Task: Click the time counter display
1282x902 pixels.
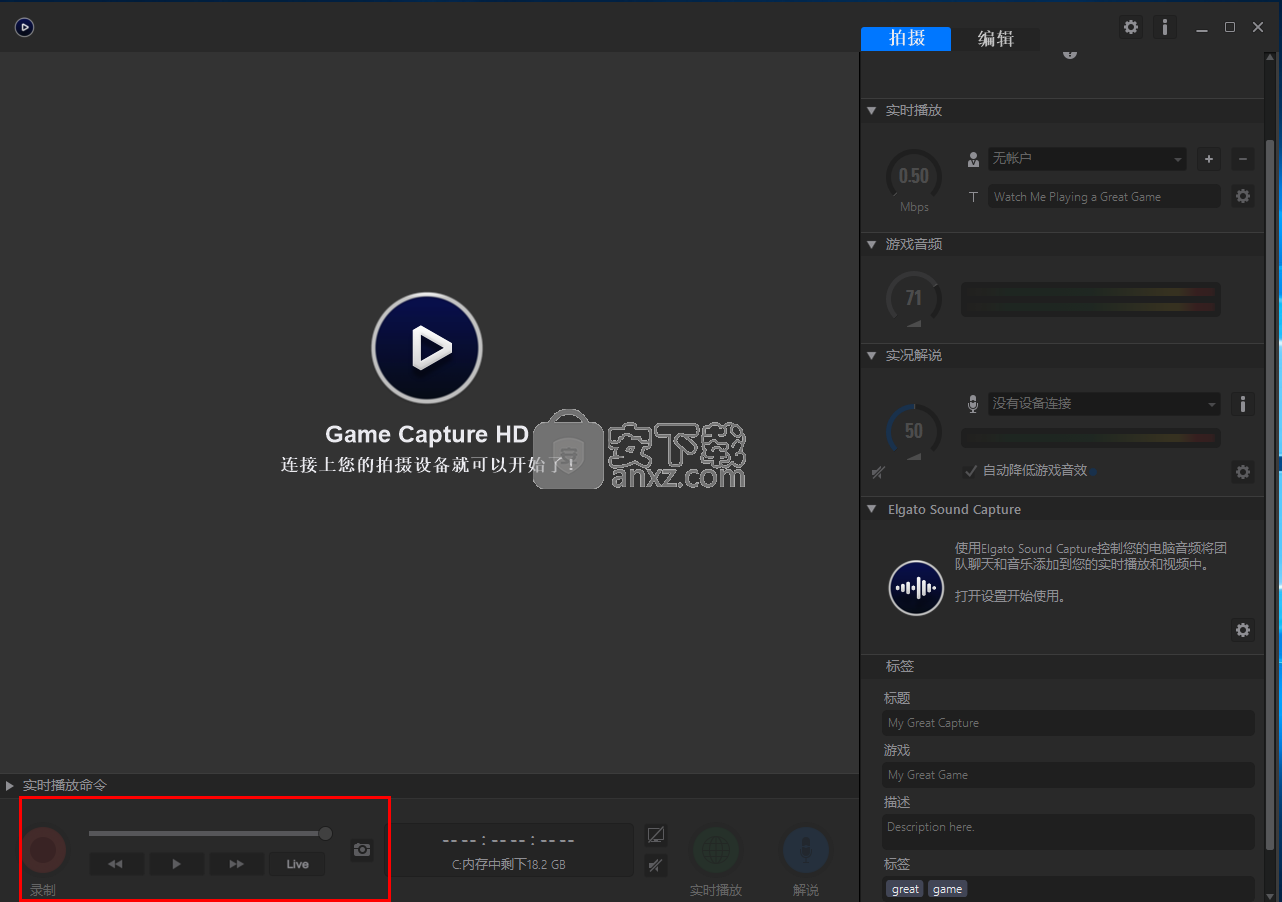Action: (508, 840)
